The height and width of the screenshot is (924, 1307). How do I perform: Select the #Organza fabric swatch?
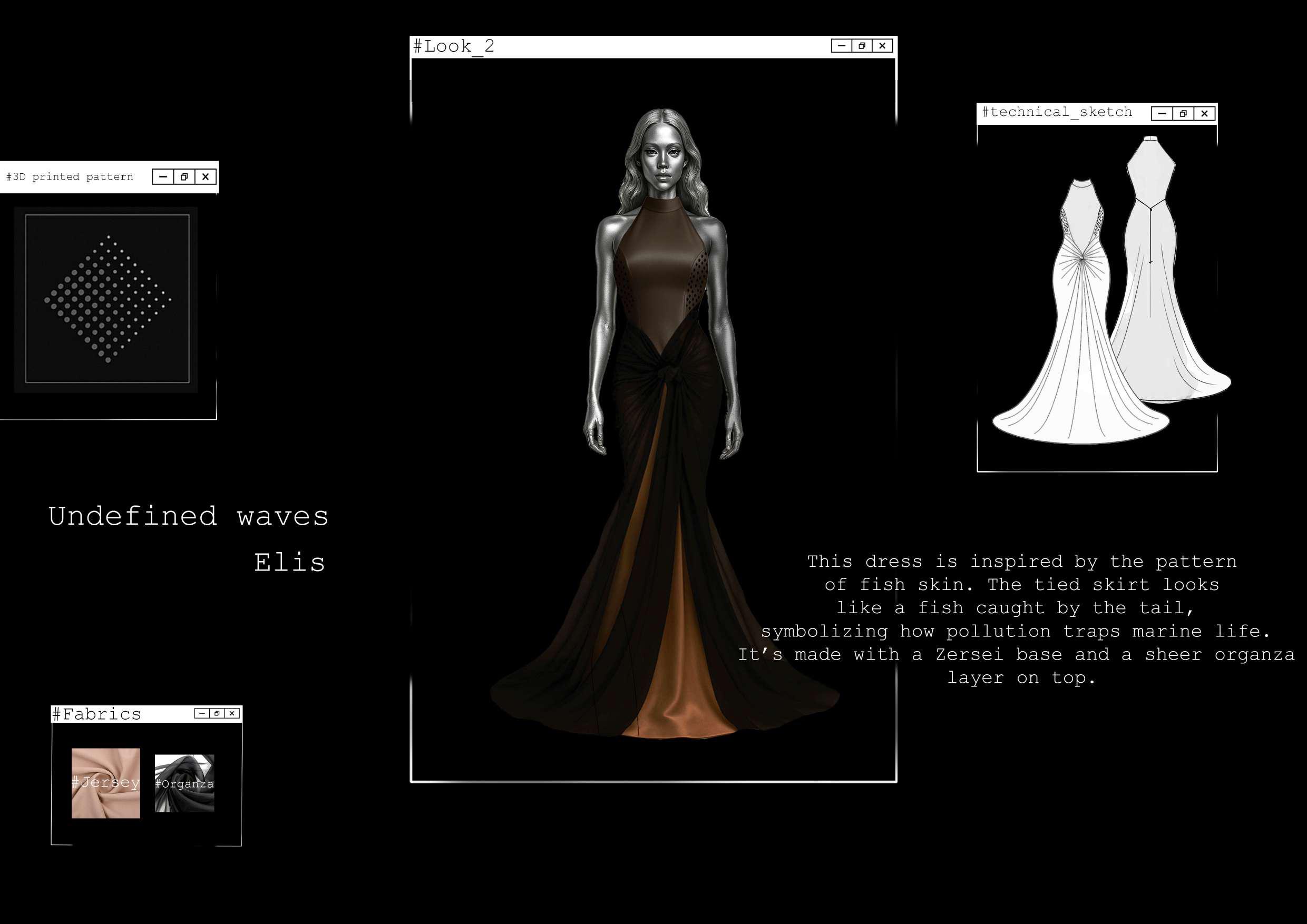(184, 783)
